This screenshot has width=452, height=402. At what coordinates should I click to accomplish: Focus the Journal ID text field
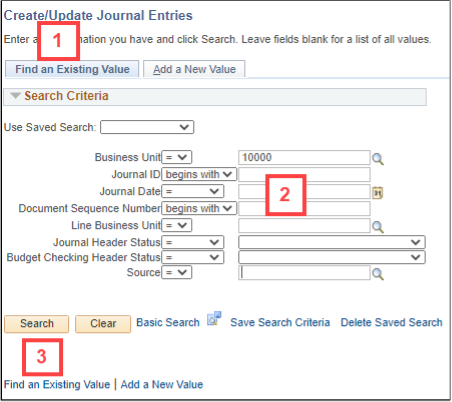coord(304,174)
